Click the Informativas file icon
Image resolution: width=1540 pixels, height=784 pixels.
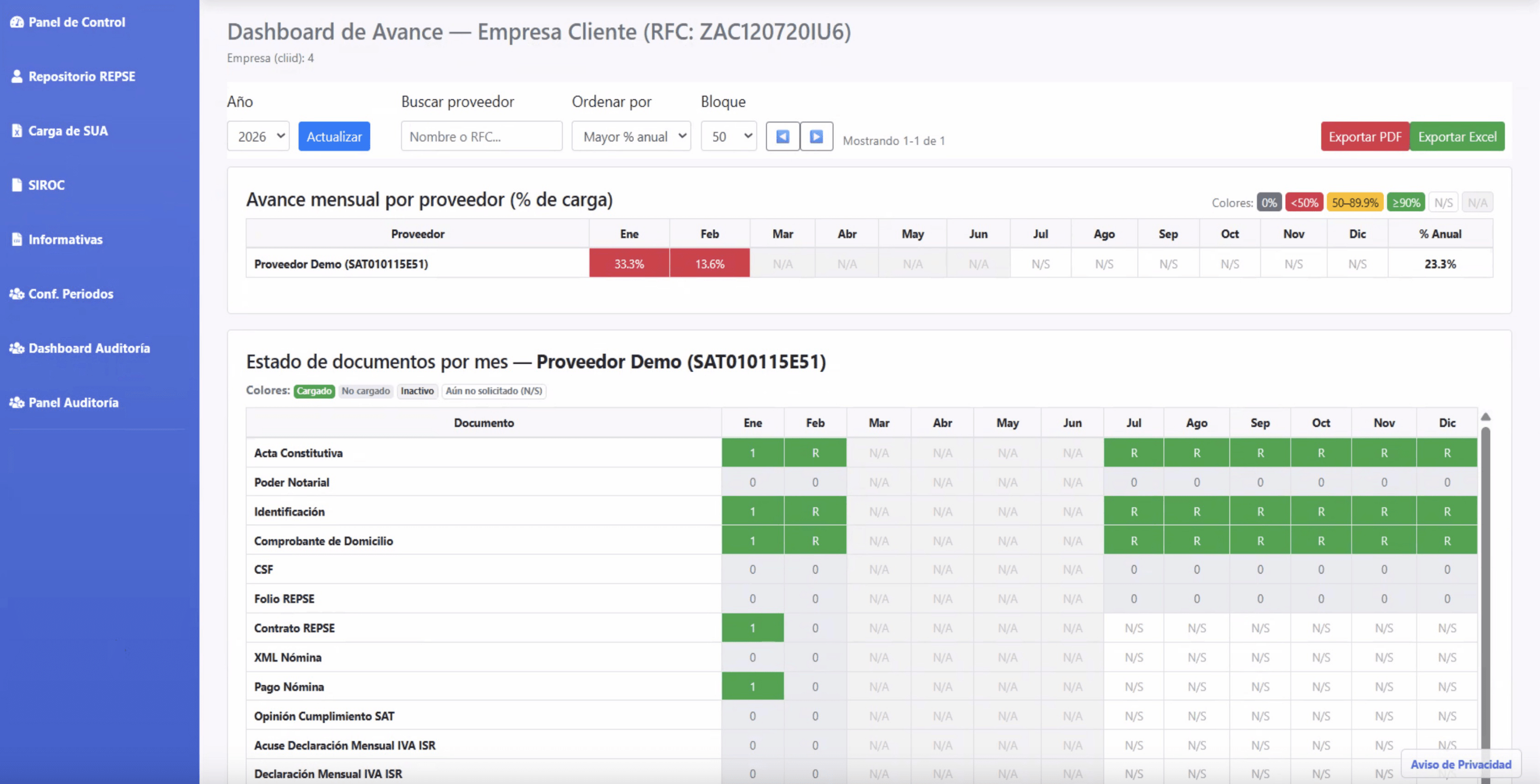(16, 239)
